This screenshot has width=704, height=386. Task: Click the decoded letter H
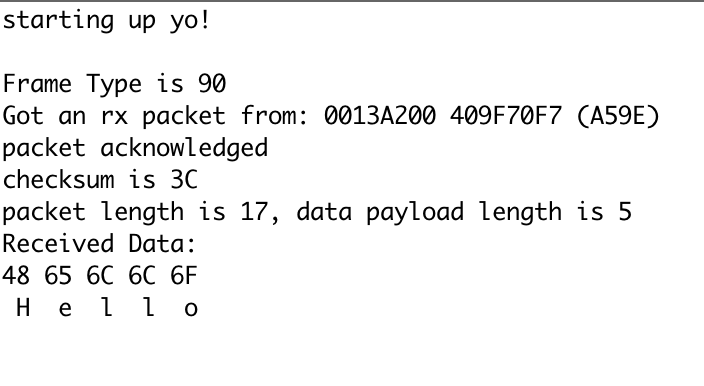click(23, 308)
